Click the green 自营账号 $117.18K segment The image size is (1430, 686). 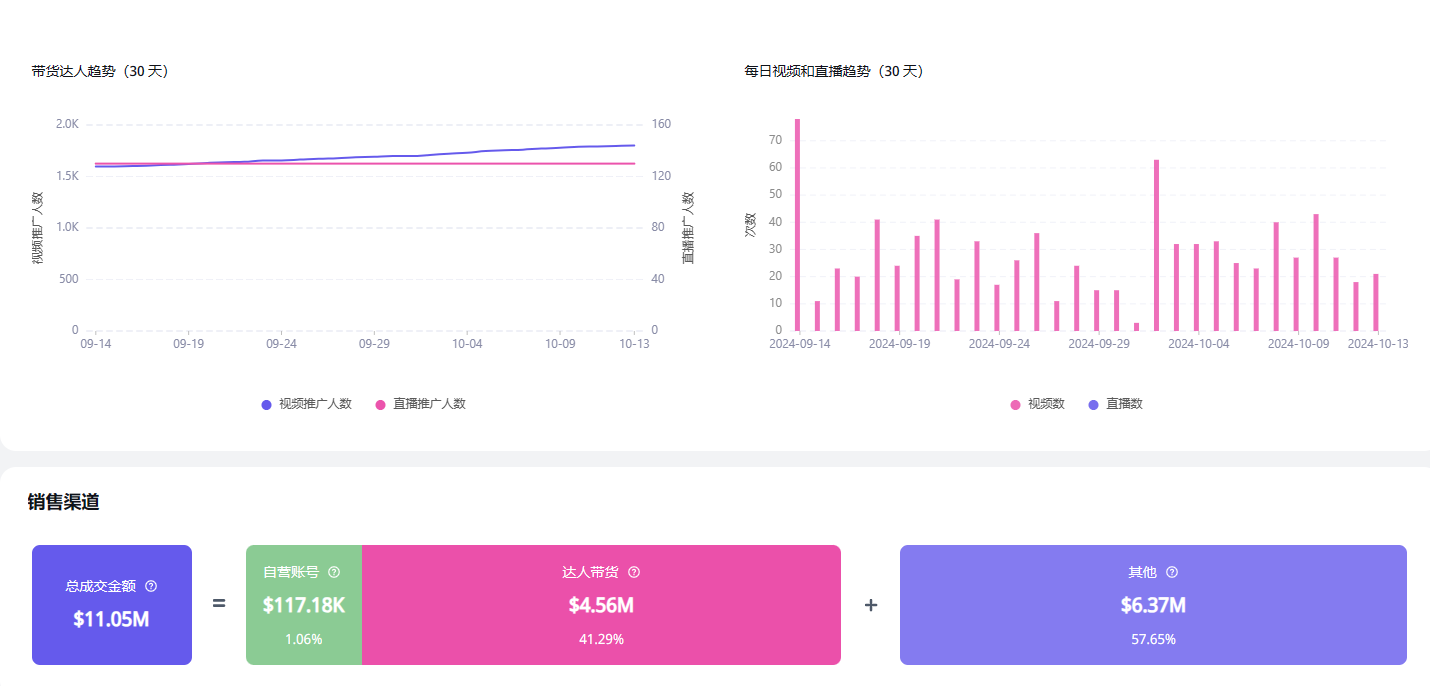tap(303, 605)
